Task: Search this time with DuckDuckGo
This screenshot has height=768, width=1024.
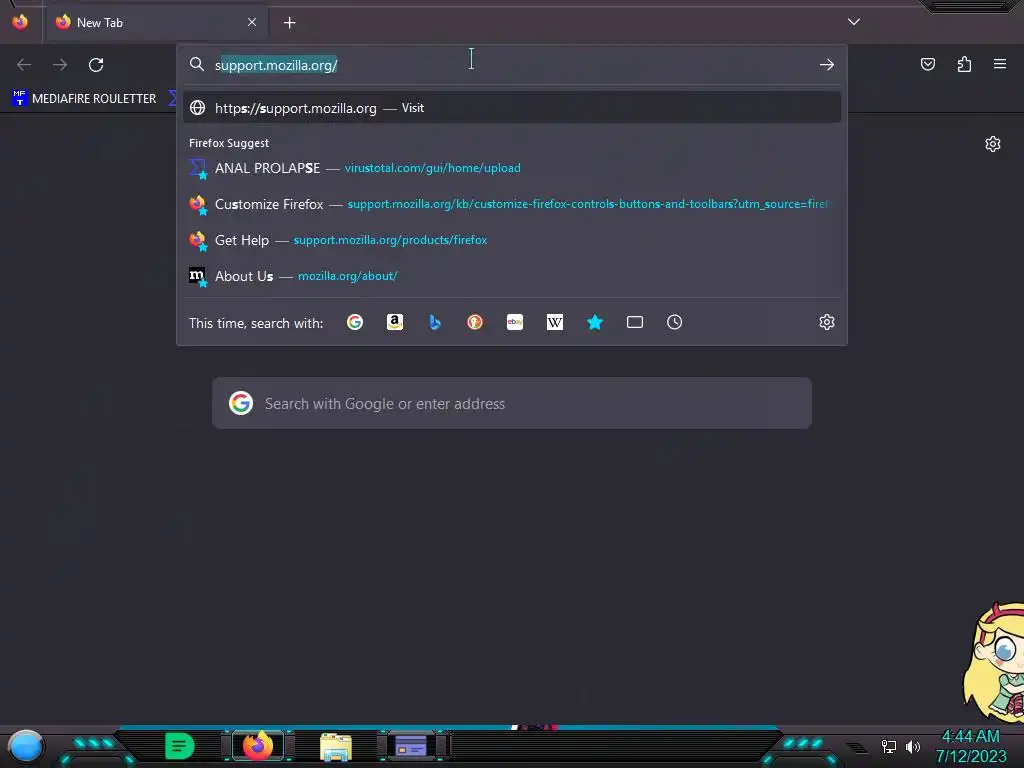Action: coord(475,322)
